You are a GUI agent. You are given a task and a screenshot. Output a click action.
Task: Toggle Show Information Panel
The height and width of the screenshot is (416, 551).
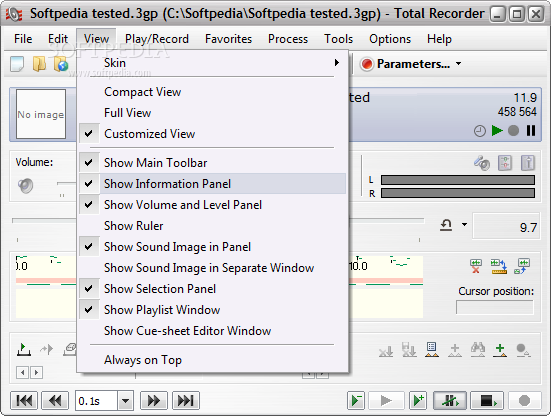(212, 184)
